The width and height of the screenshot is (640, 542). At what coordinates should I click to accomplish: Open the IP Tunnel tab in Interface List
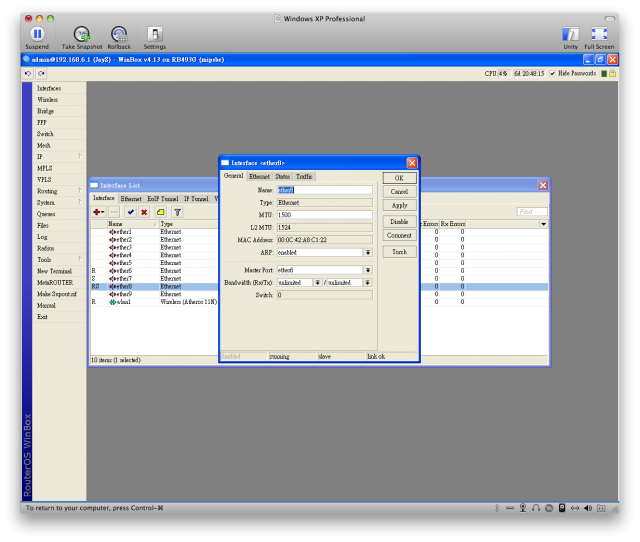pyautogui.click(x=196, y=199)
